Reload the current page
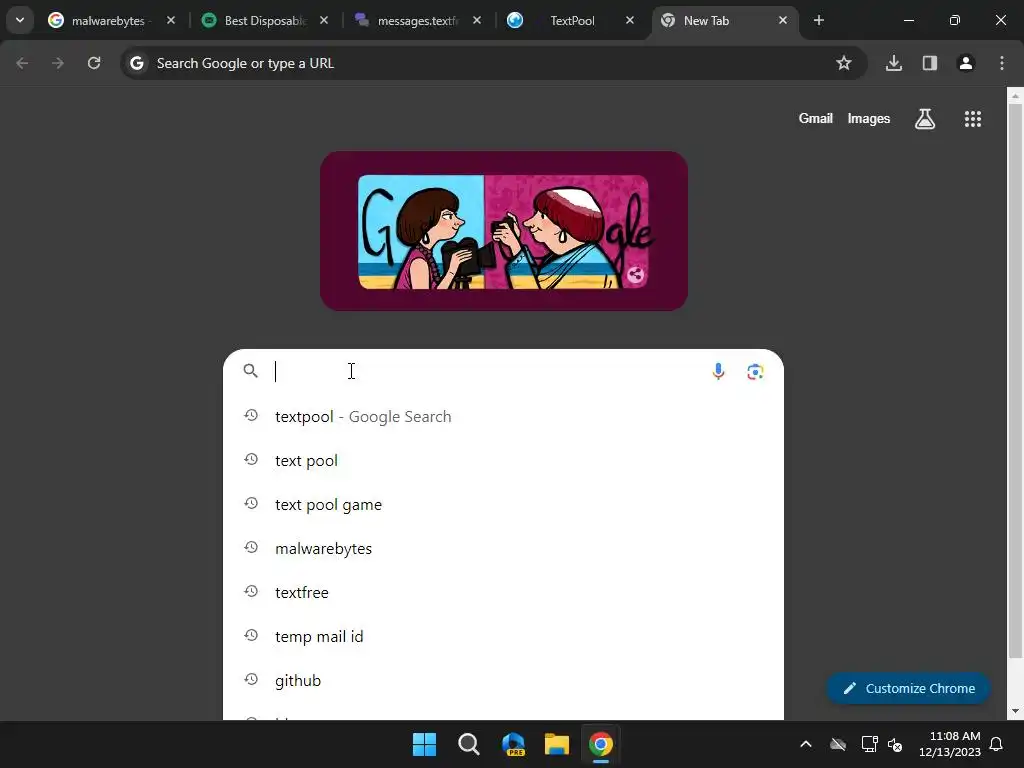The width and height of the screenshot is (1024, 768). click(x=94, y=63)
